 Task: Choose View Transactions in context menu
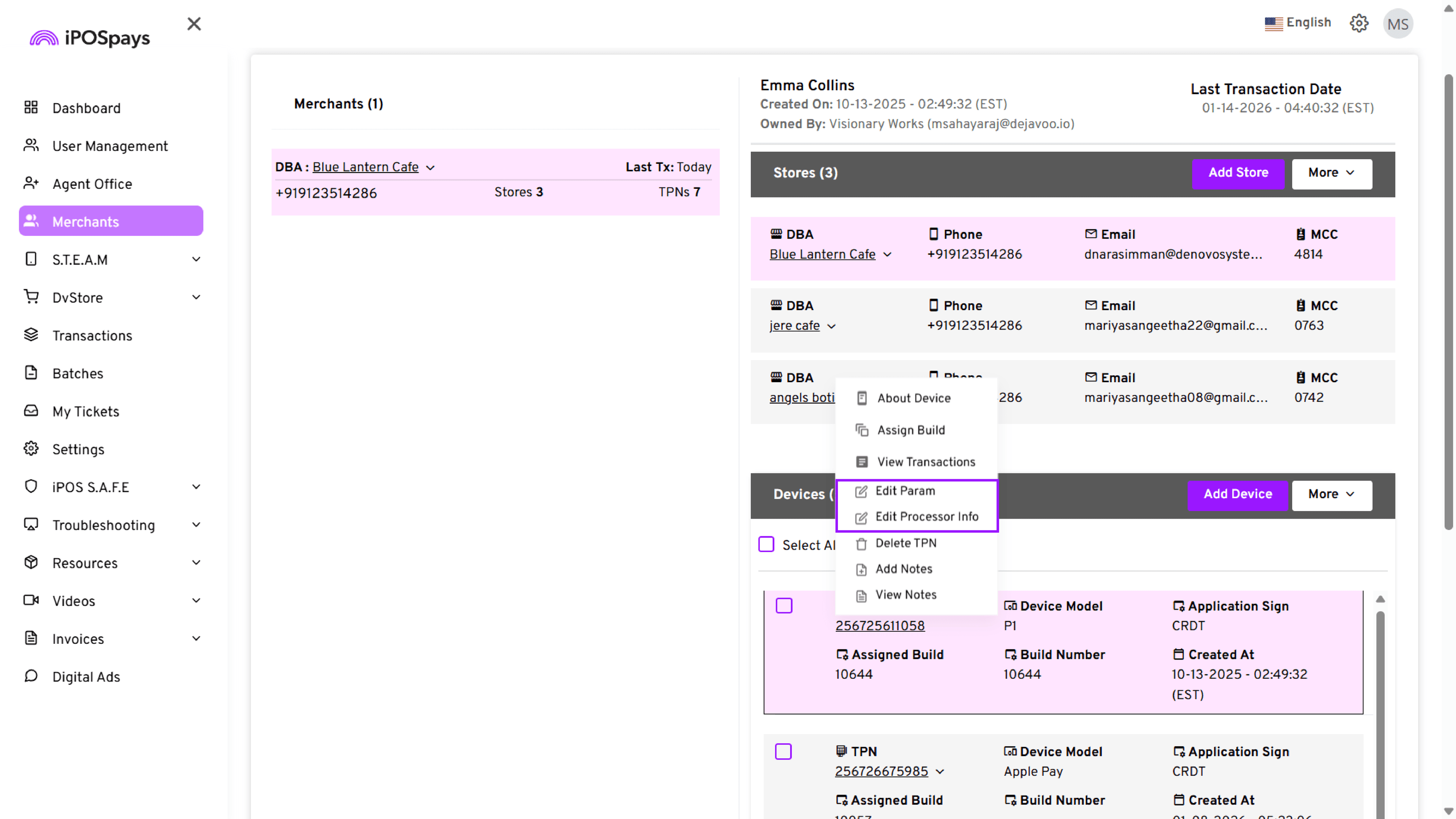pos(925,462)
